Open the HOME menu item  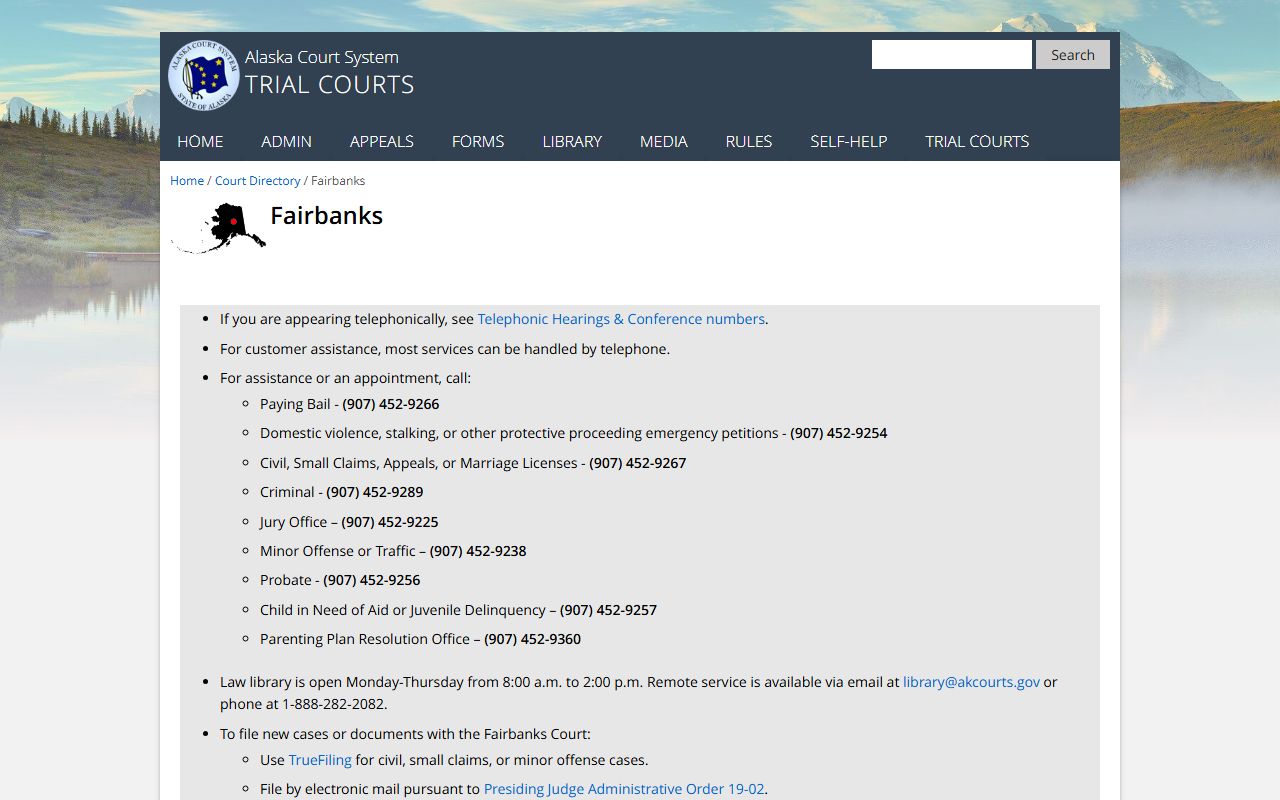click(x=200, y=141)
